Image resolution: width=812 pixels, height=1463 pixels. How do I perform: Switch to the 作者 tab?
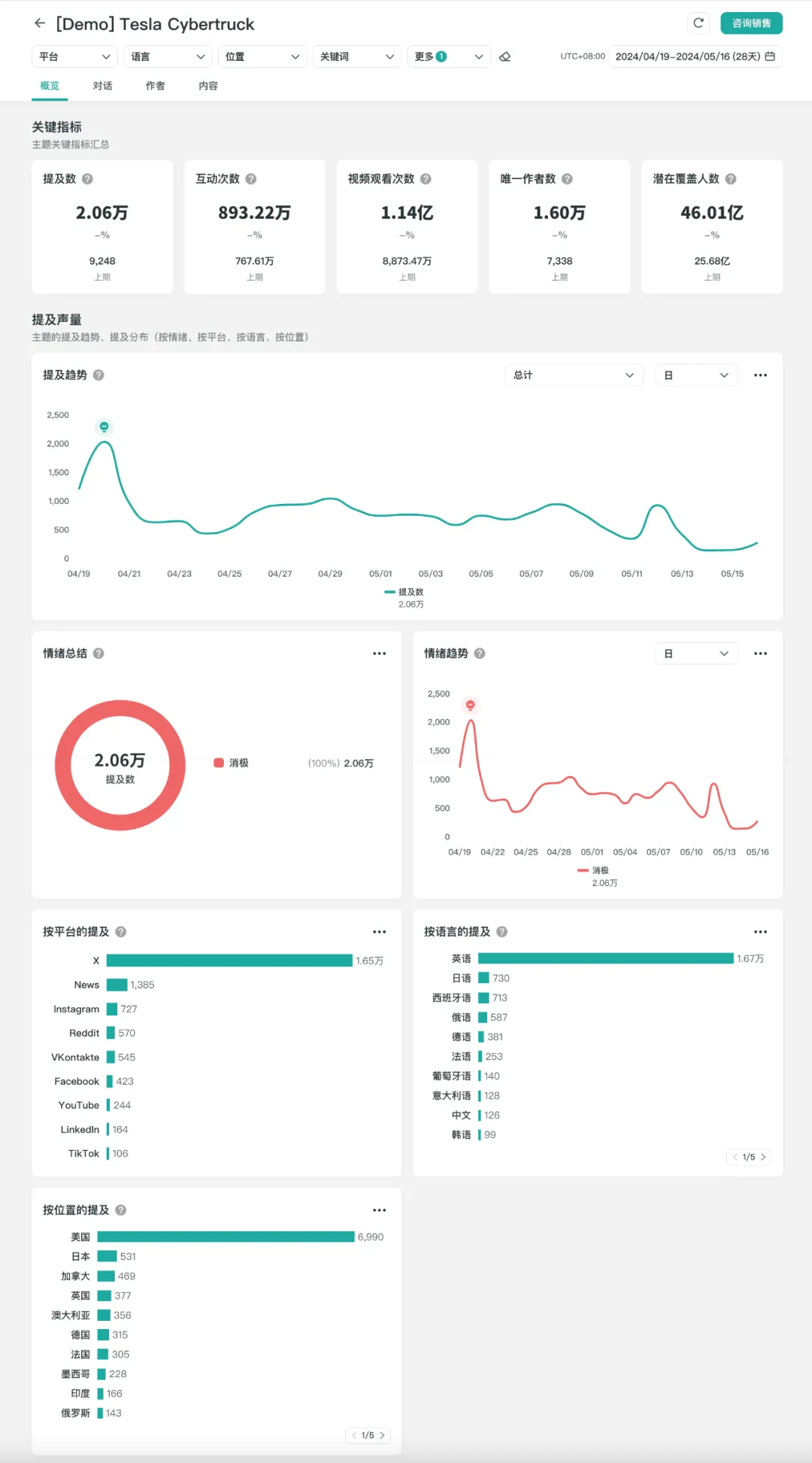coord(156,86)
